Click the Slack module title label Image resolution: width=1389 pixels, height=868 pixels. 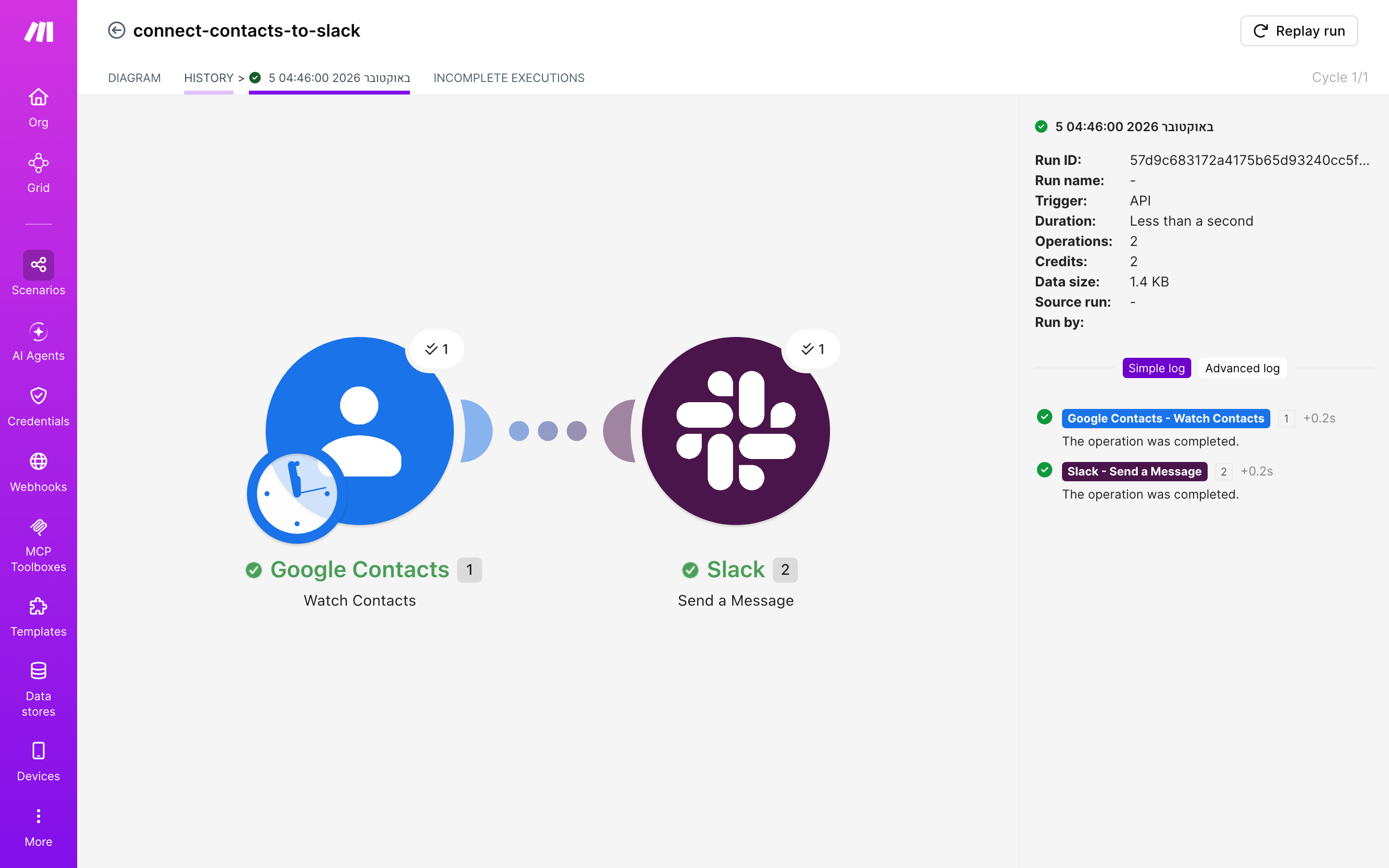pyautogui.click(x=736, y=570)
